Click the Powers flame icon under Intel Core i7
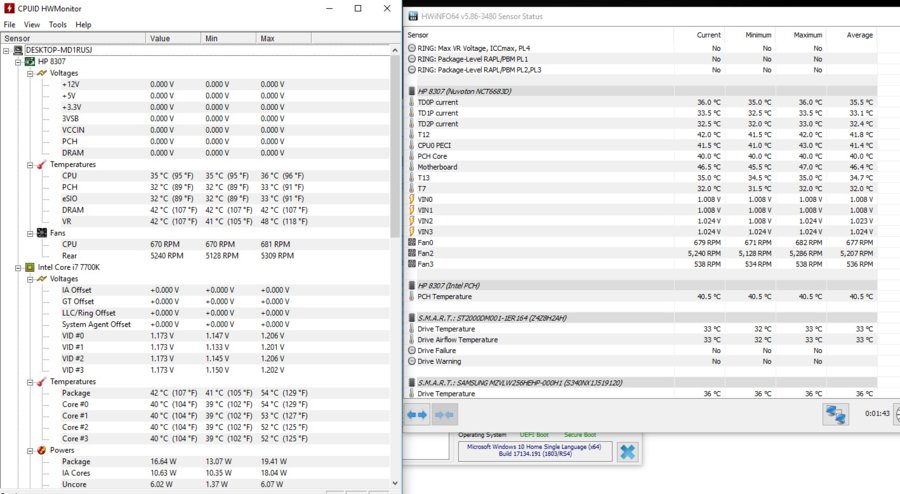The width and height of the screenshot is (900, 494). 42,449
